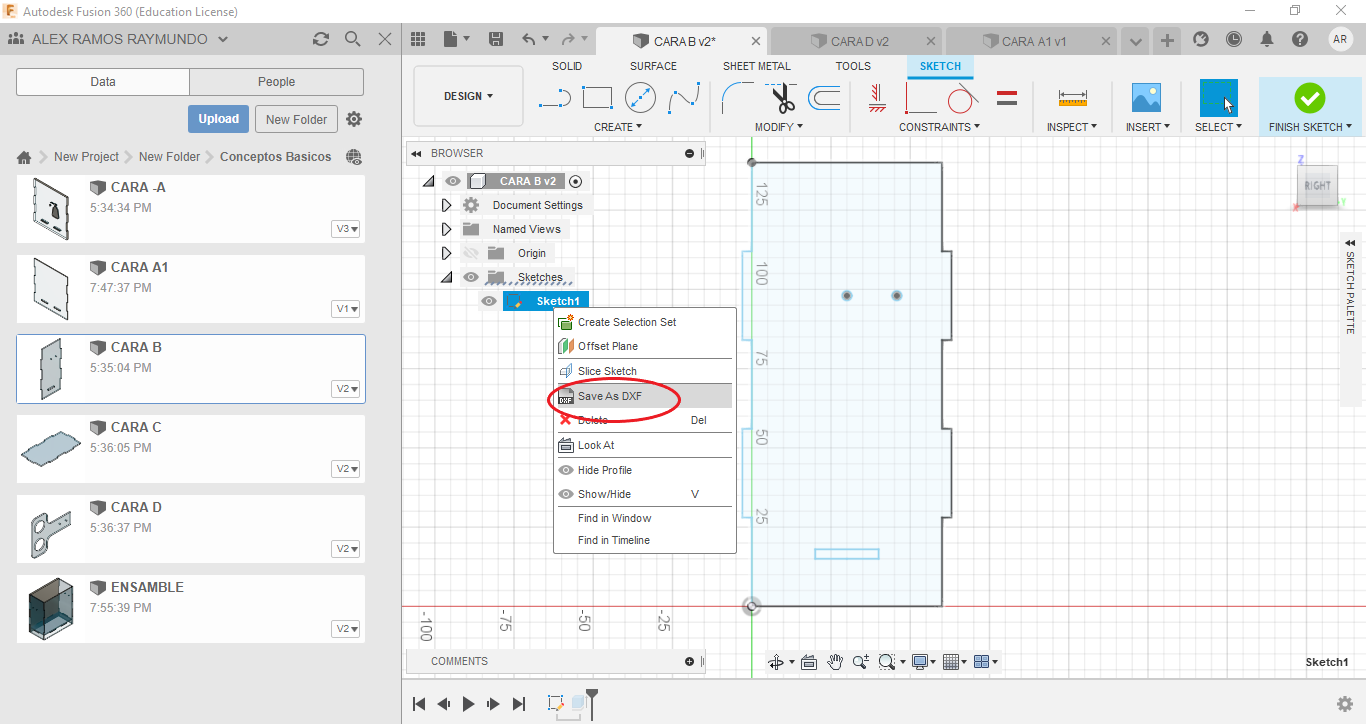Select the Offset modify tool
Screen dimensions: 1366x724
pyautogui.click(x=824, y=98)
